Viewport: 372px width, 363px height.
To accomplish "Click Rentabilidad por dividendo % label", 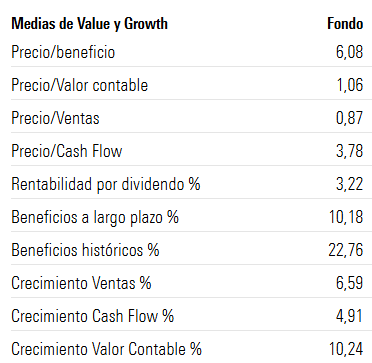I will tap(106, 185).
